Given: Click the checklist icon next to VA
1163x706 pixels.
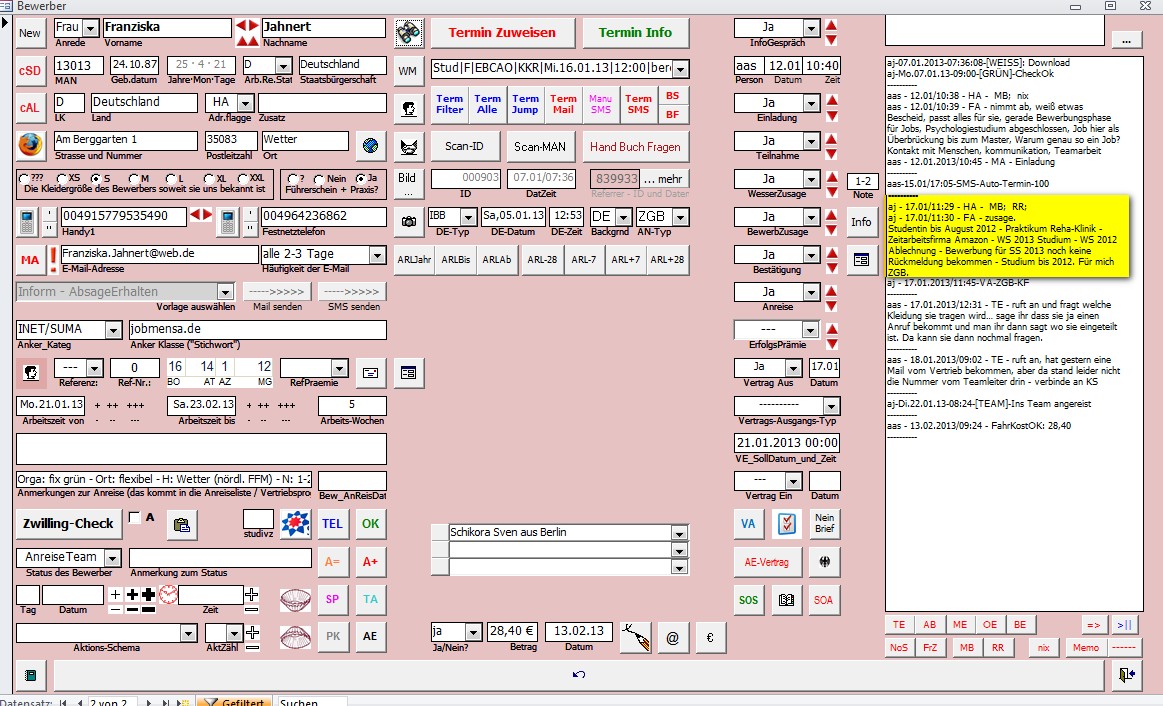Looking at the screenshot, I should coord(786,523).
